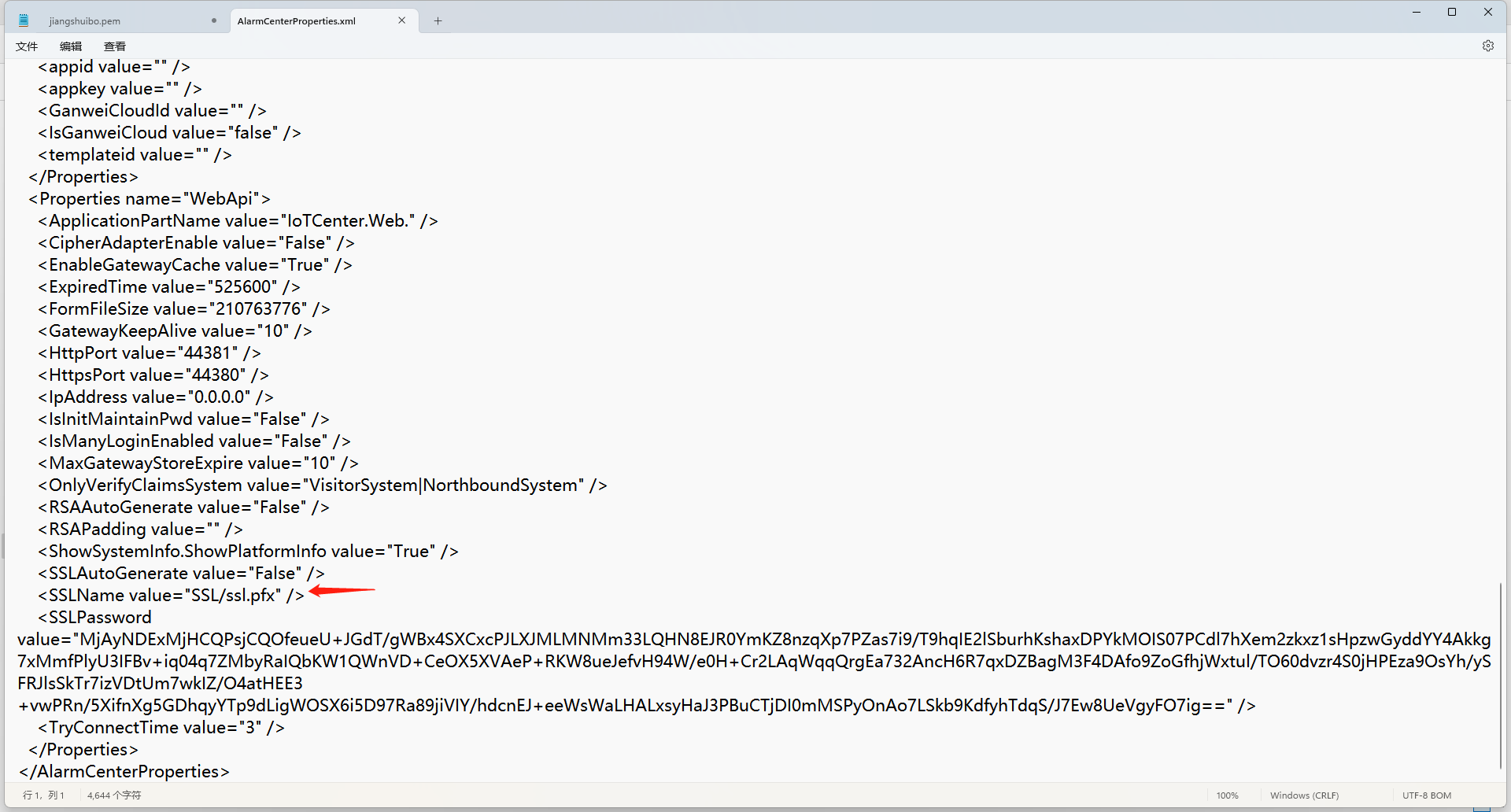Click the ApplicationPartName "IoTCenter.Web." line
This screenshot has width=1511, height=812.
tap(238, 221)
